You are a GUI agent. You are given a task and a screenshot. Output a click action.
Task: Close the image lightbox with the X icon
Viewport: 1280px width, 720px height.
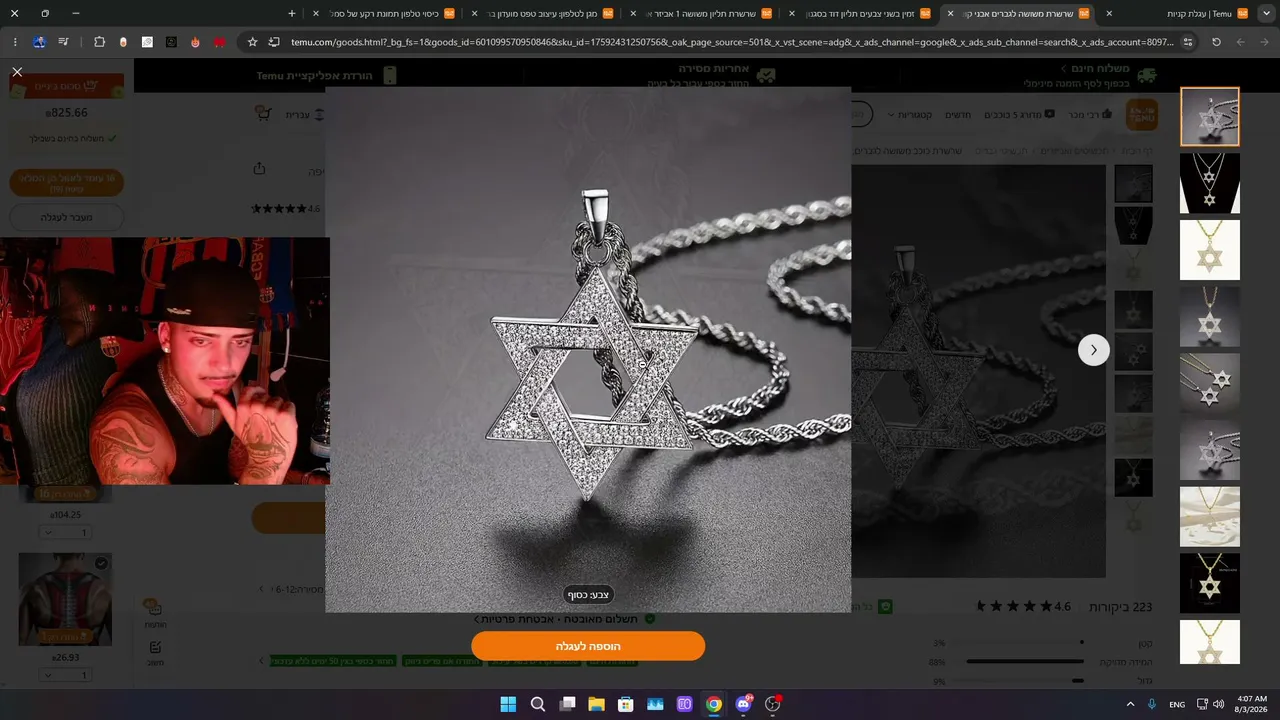click(x=17, y=72)
